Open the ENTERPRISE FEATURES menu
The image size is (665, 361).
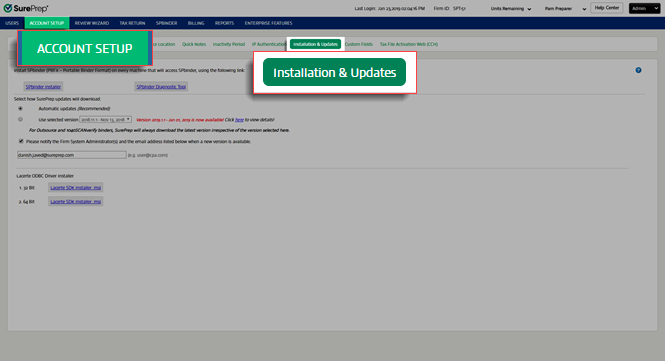click(x=268, y=23)
